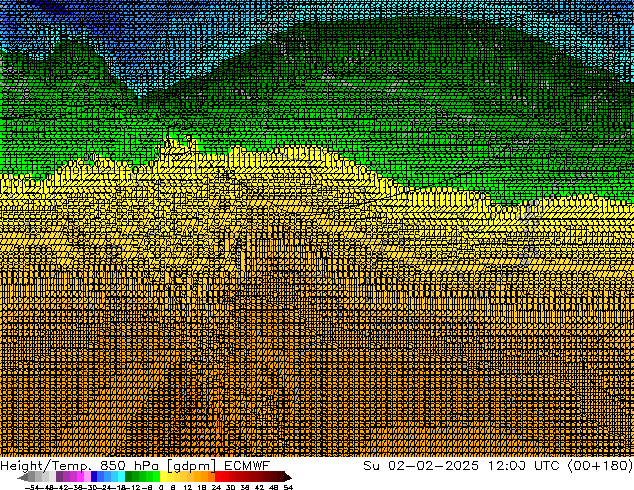Click the bright red swatch above 24

point(218,476)
